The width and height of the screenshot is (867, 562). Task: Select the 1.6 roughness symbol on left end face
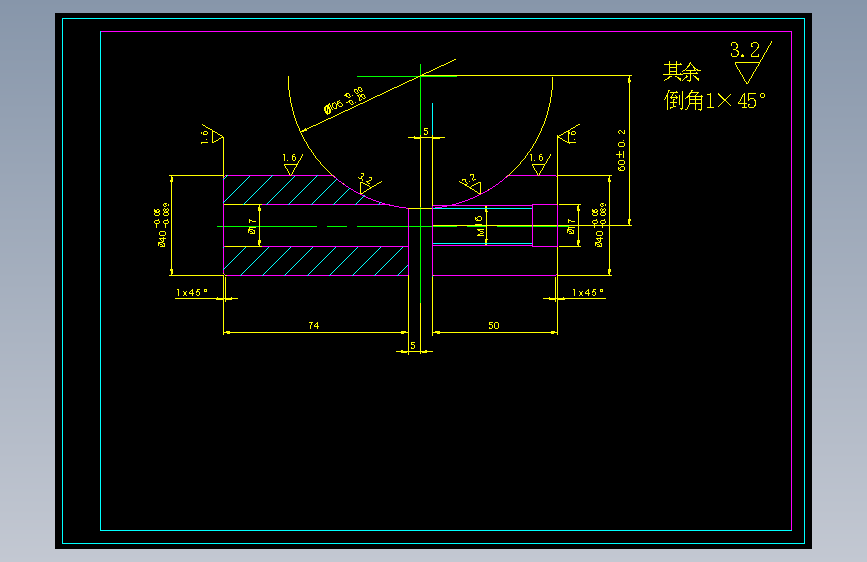click(x=211, y=134)
